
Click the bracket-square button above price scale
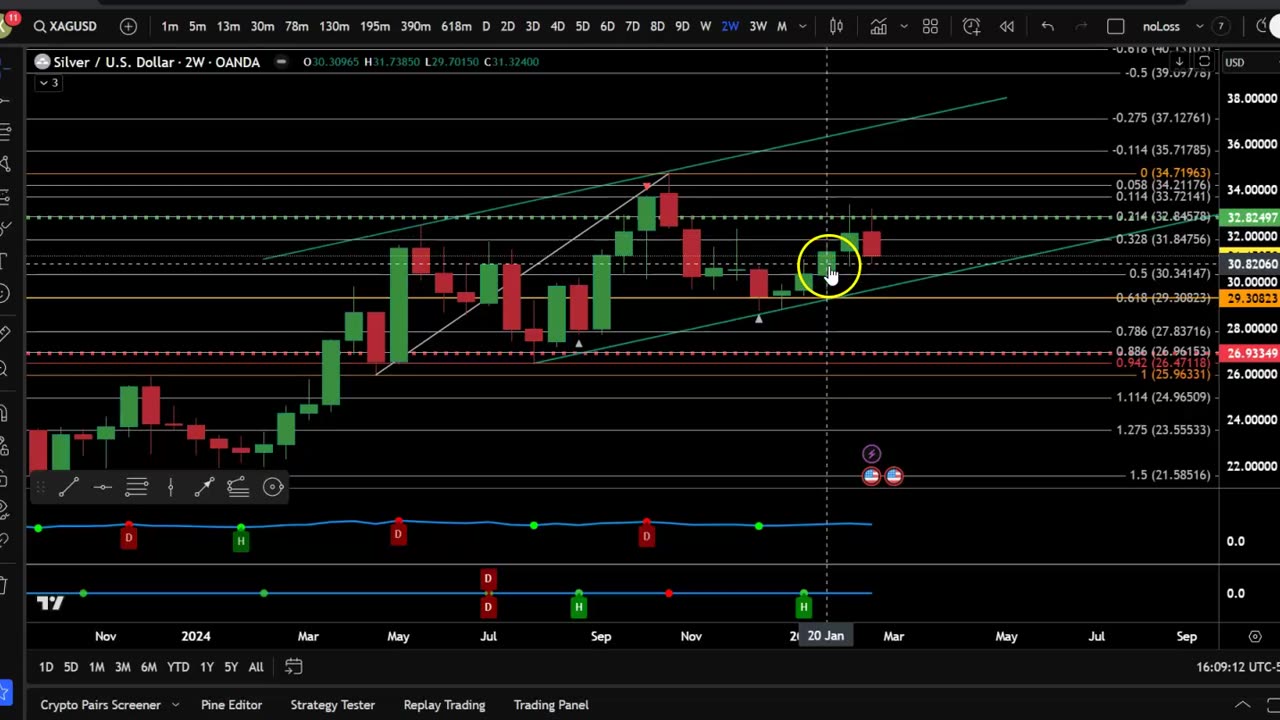point(1204,62)
